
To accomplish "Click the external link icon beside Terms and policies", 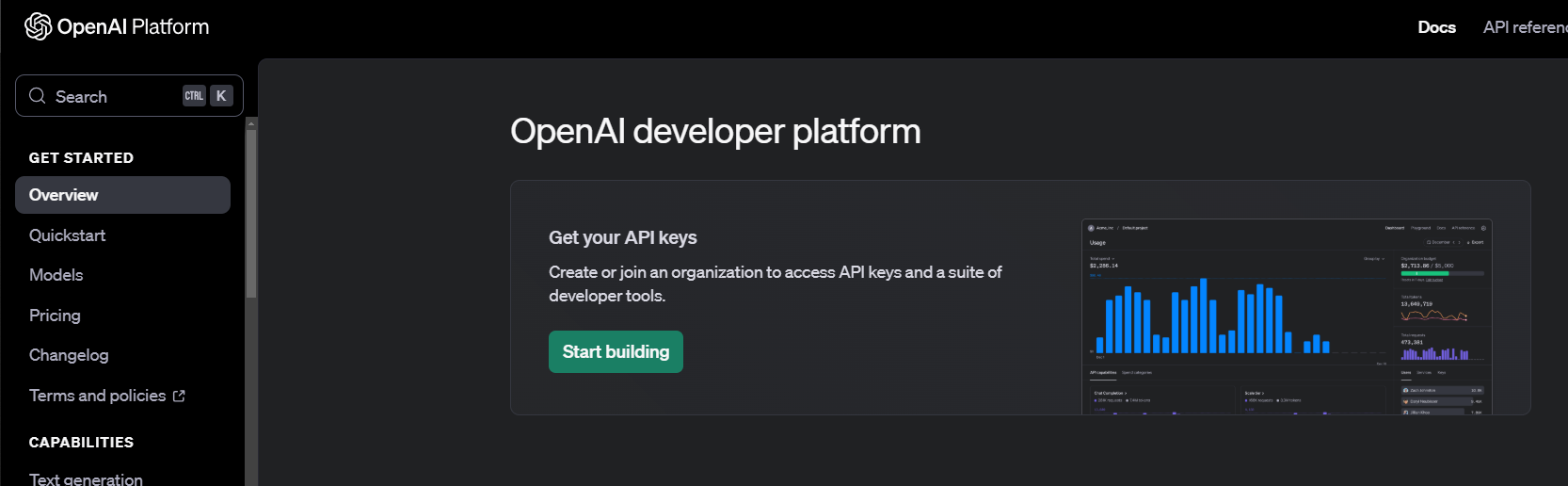I will [179, 396].
